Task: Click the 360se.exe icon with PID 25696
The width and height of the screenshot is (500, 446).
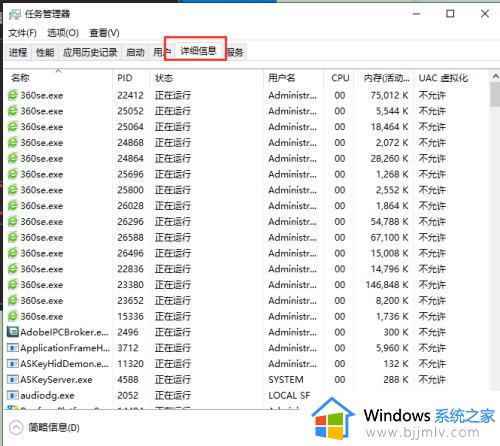Action: click(x=13, y=174)
